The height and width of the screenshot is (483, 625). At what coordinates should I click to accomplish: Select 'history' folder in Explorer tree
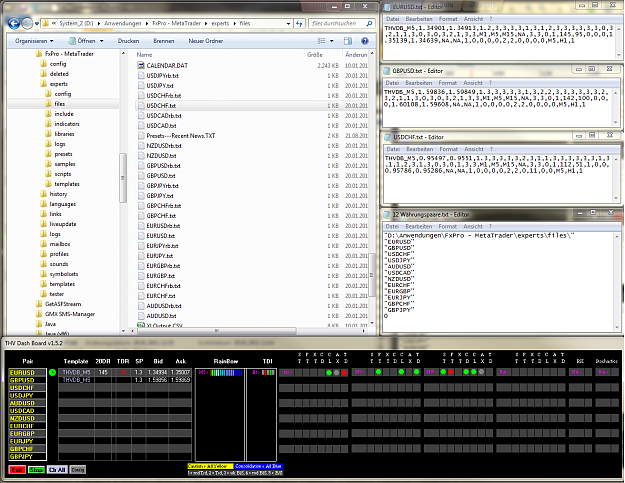pos(58,194)
